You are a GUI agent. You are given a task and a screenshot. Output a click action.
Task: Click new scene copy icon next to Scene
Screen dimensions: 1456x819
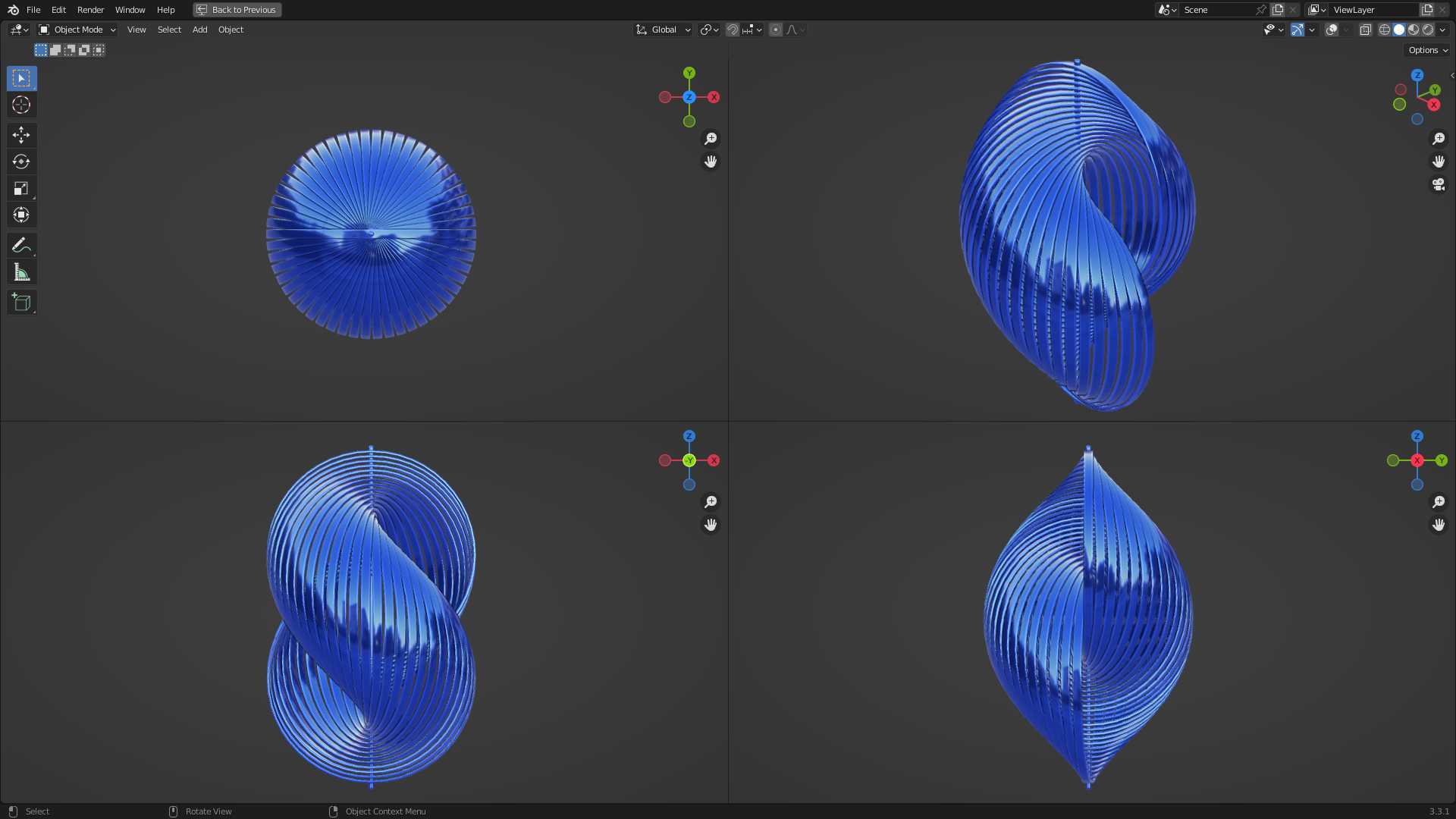pyautogui.click(x=1279, y=10)
